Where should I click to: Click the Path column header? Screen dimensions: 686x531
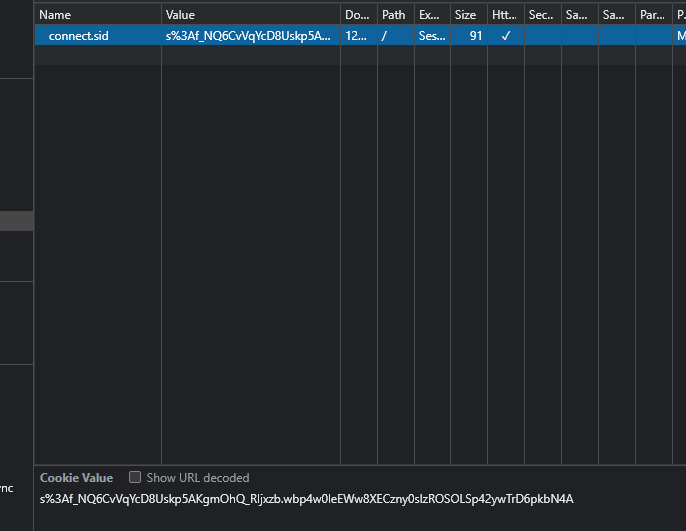pyautogui.click(x=394, y=15)
